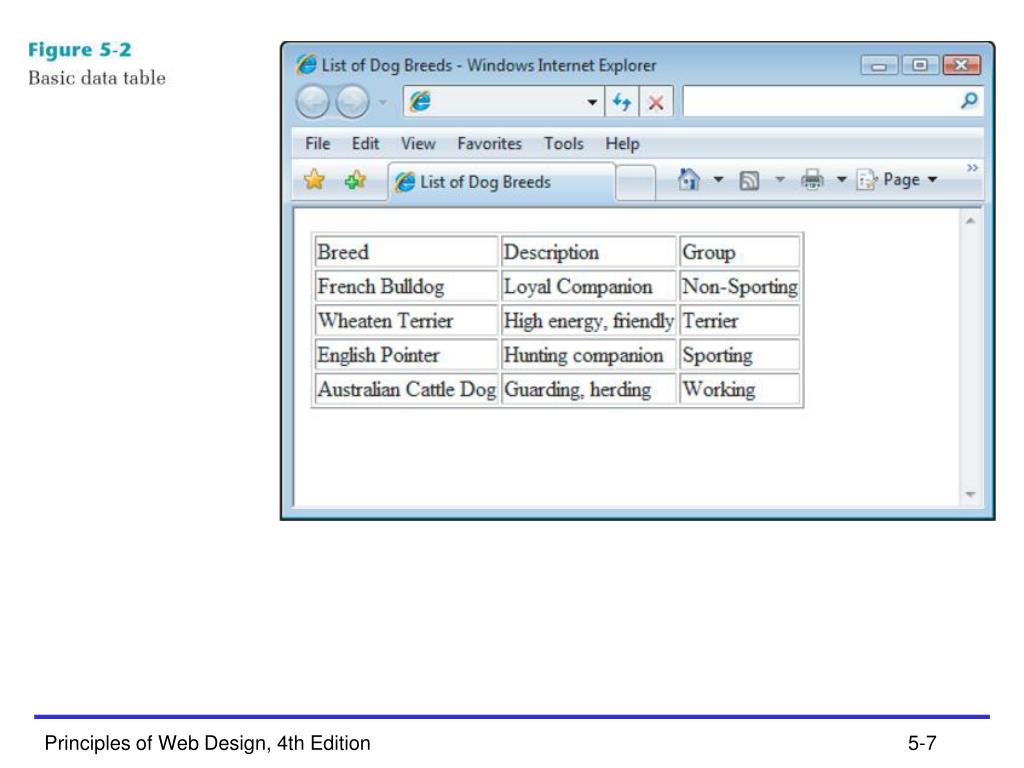Click the red Stop loading icon
The height and width of the screenshot is (768, 1024).
point(656,102)
